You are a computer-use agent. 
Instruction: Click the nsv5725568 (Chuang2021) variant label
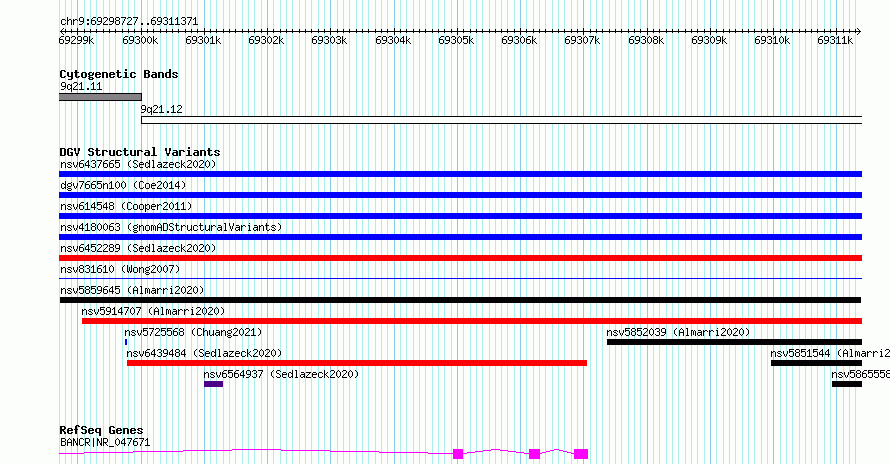tap(194, 332)
